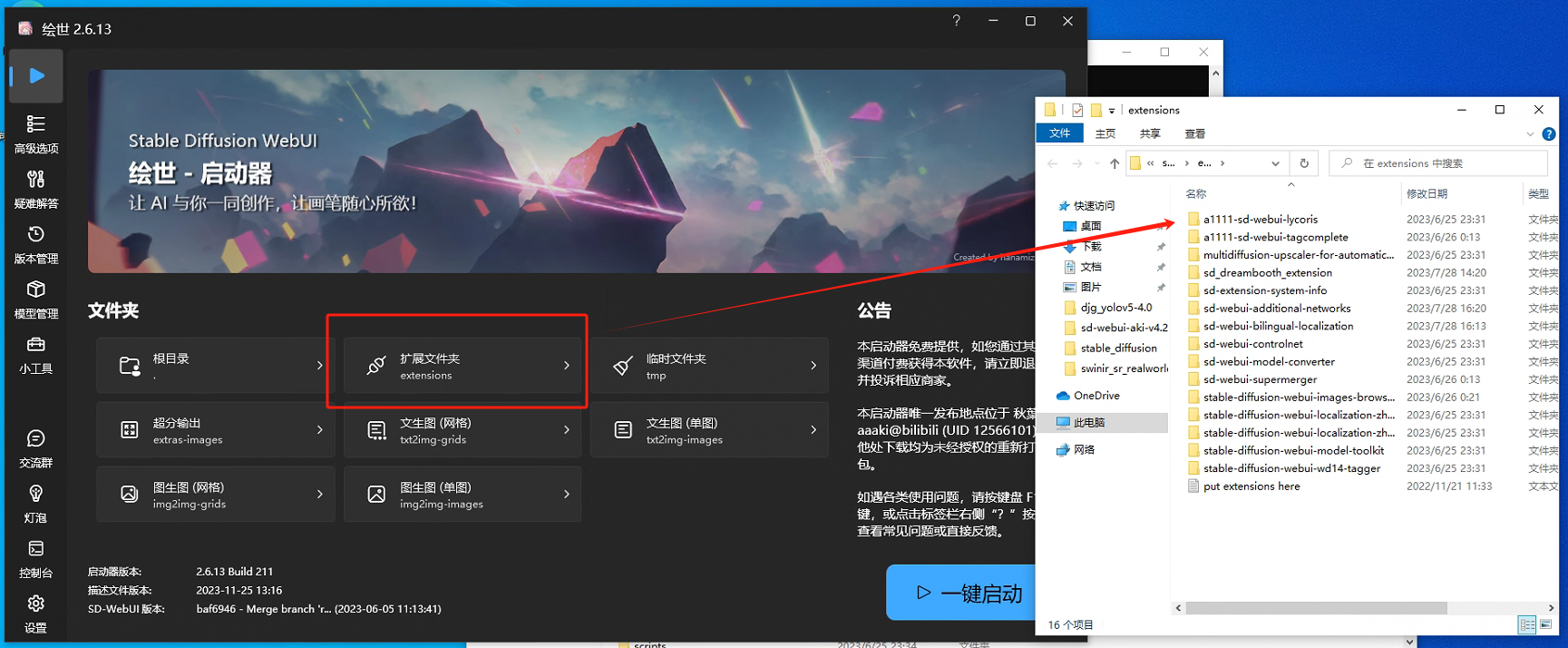
Task: Open the 查看 tab in Explorer ribbon
Action: (x=1195, y=133)
